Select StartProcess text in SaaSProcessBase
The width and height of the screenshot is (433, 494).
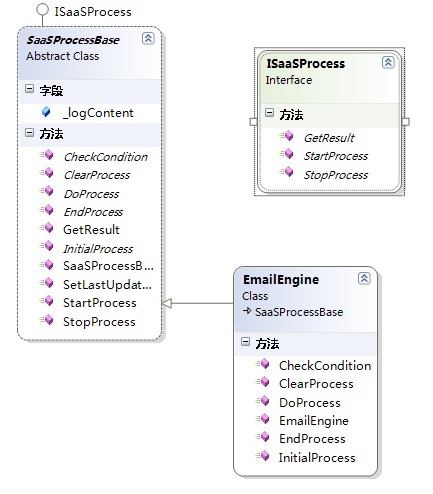pos(100,303)
